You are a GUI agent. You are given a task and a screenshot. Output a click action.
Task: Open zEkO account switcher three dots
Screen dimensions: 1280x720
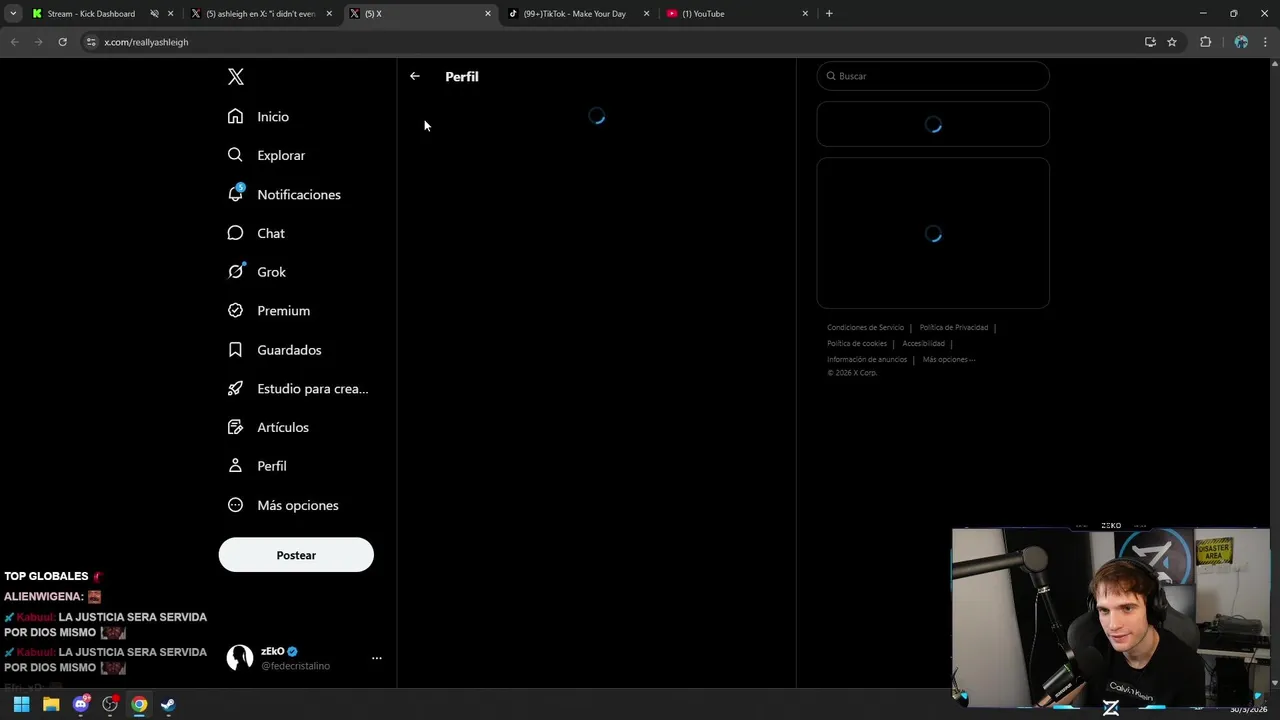(377, 658)
